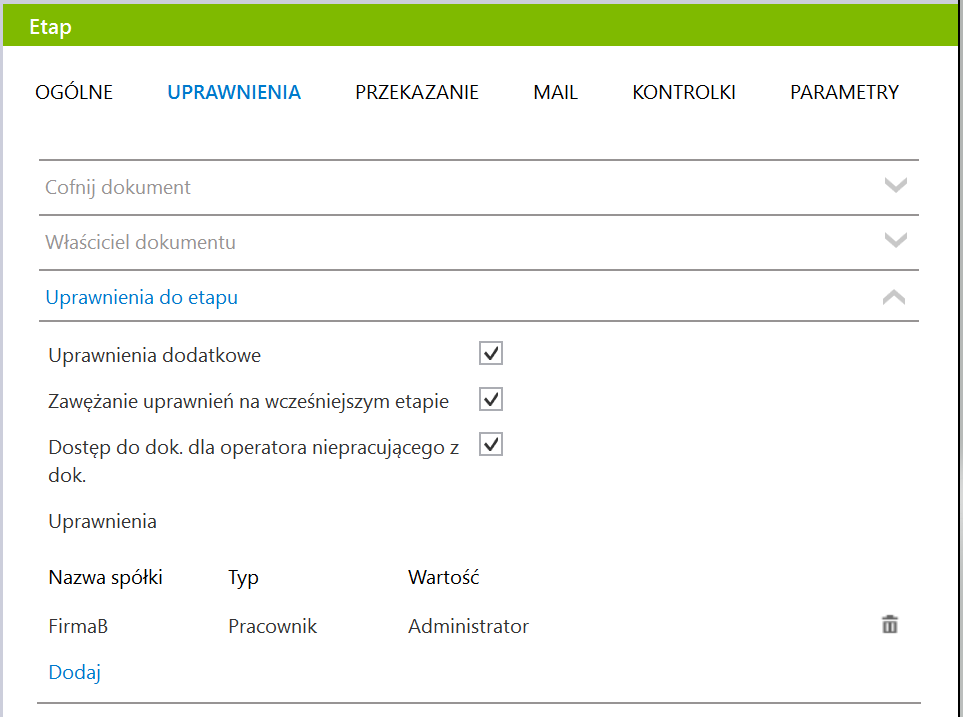
Task: Expand the Właściciel dokumentu section title
Action: pyautogui.click(x=141, y=242)
